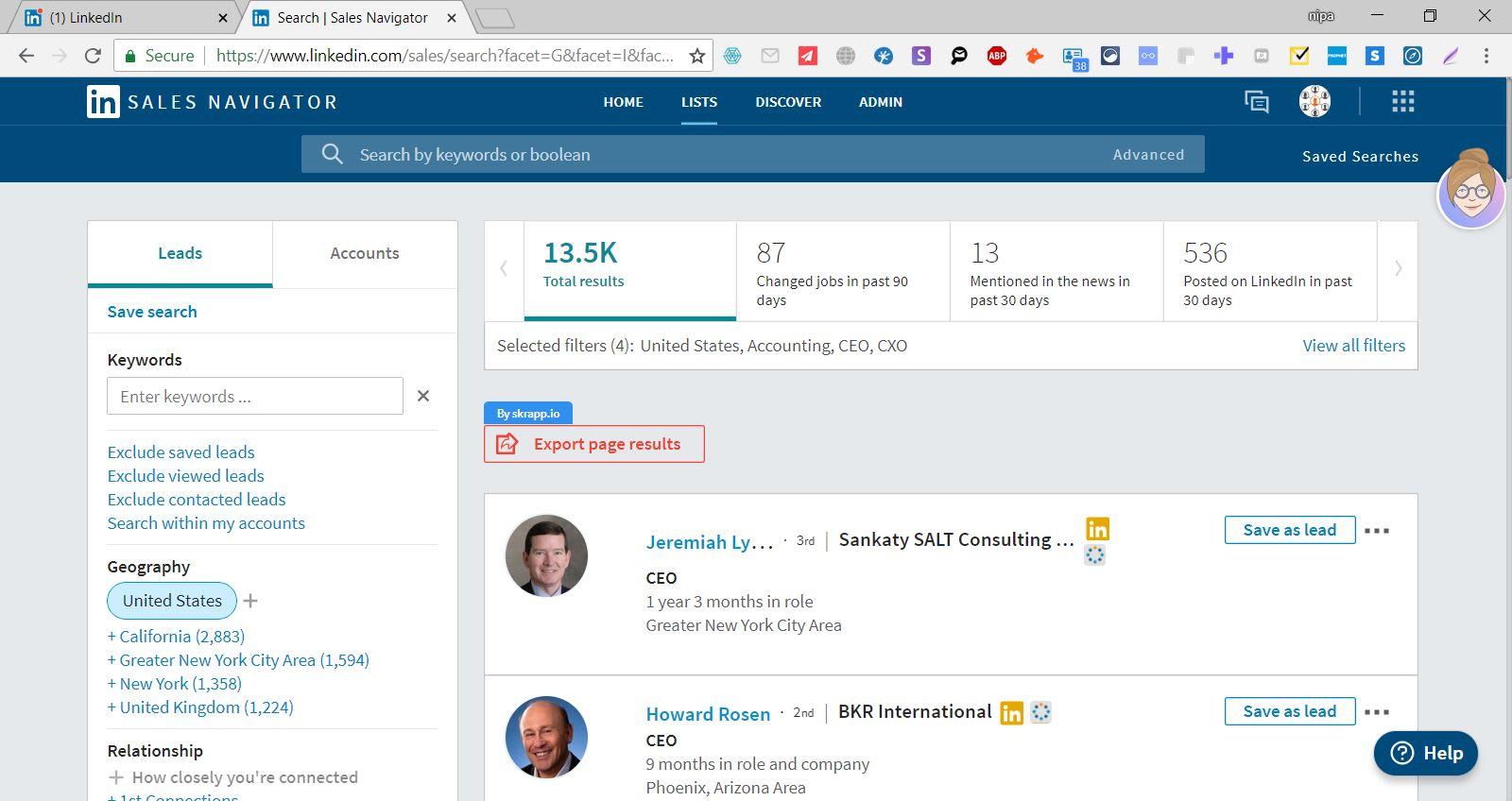The image size is (1512, 801).
Task: Add Greater New York City Area filter
Action: click(238, 660)
